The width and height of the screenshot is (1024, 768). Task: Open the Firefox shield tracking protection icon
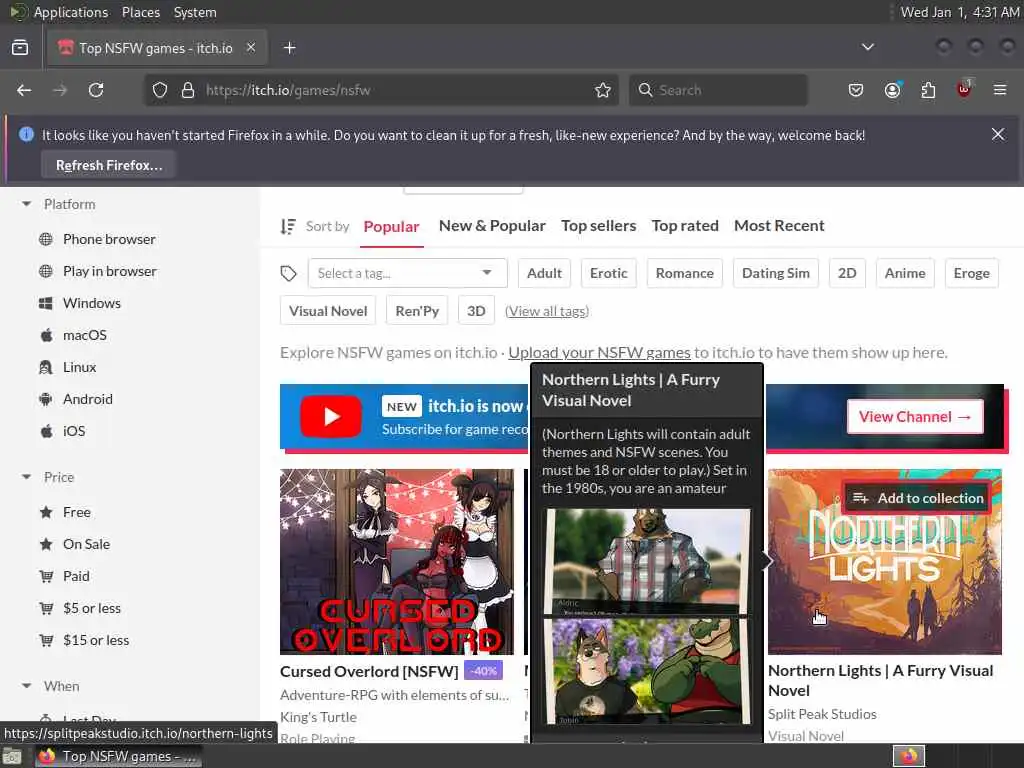click(160, 90)
